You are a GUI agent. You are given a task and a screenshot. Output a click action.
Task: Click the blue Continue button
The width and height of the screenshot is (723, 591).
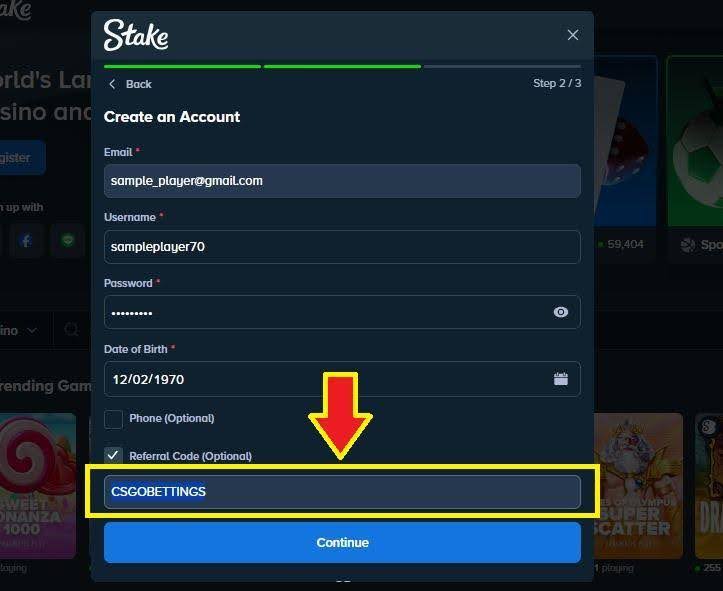tap(342, 542)
